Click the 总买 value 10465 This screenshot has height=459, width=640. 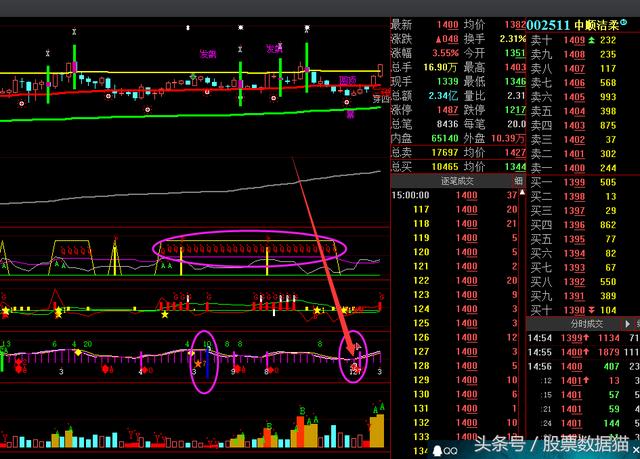coord(445,166)
